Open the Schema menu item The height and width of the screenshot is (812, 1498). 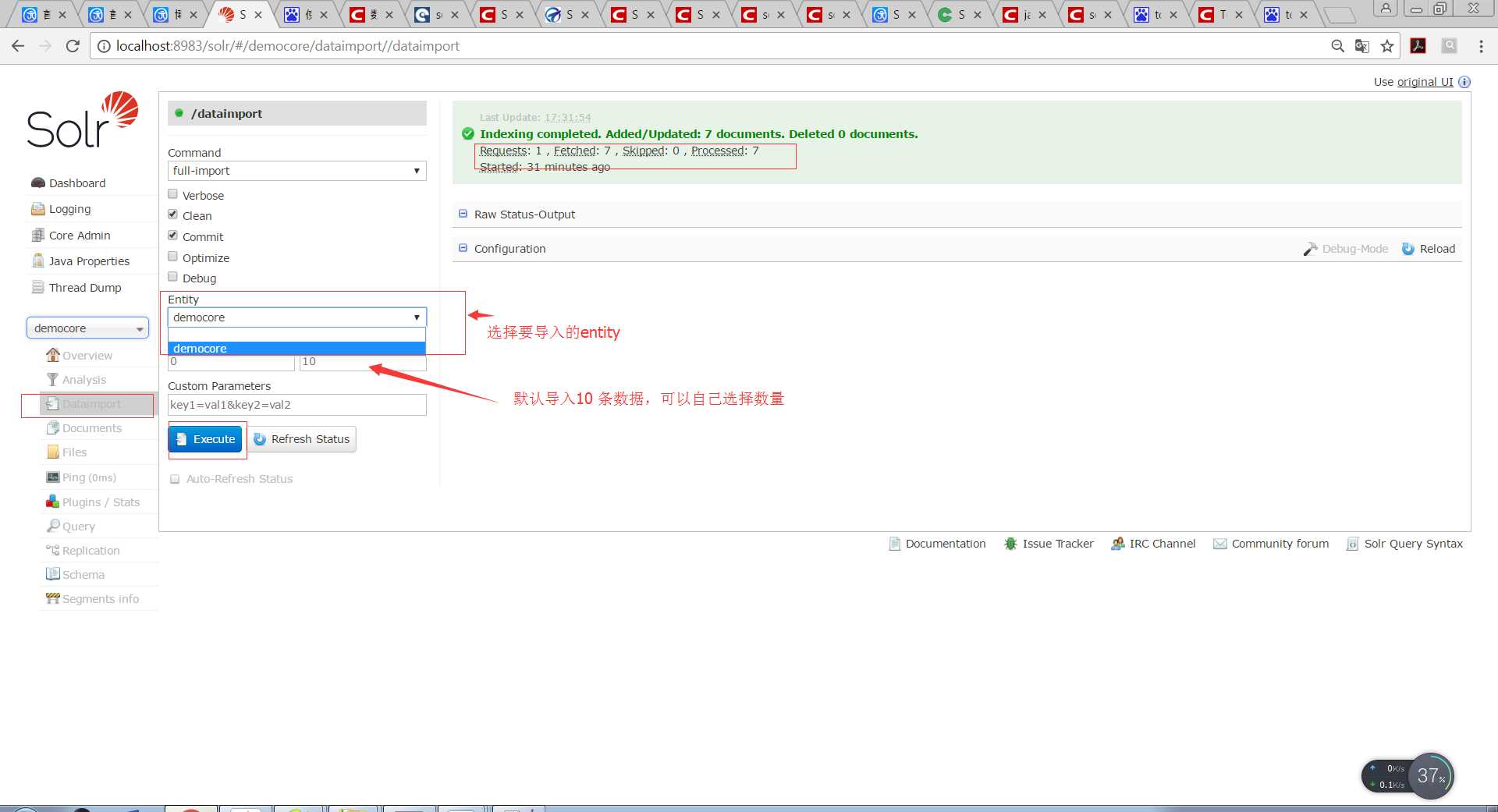[x=83, y=575]
